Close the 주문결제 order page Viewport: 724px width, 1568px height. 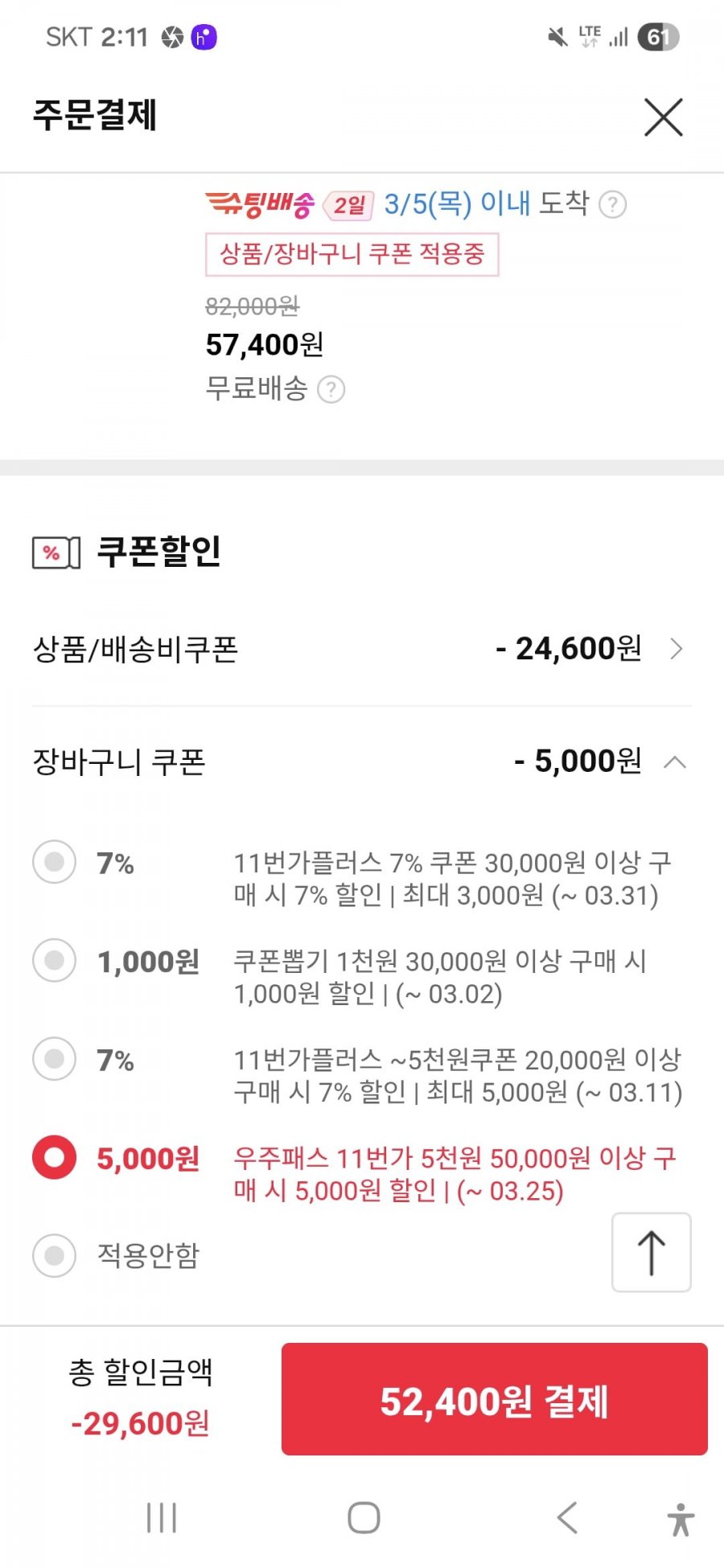(x=663, y=117)
